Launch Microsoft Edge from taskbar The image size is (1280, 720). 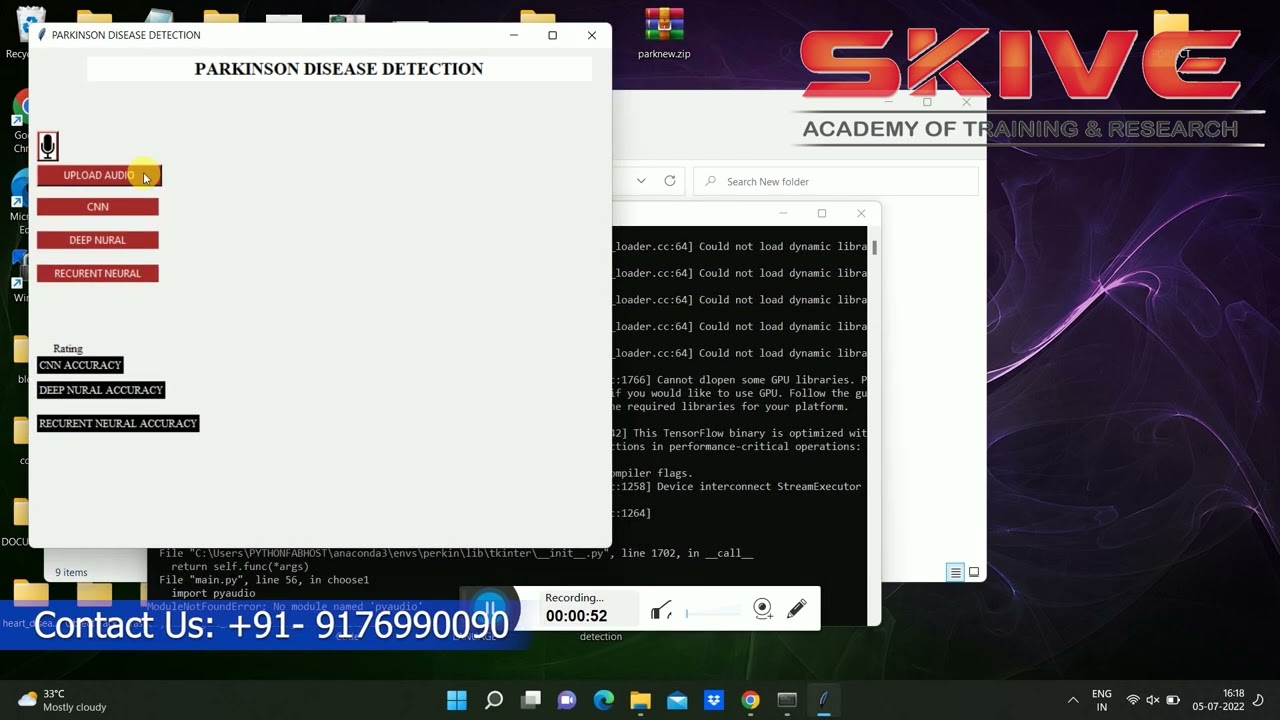(604, 700)
